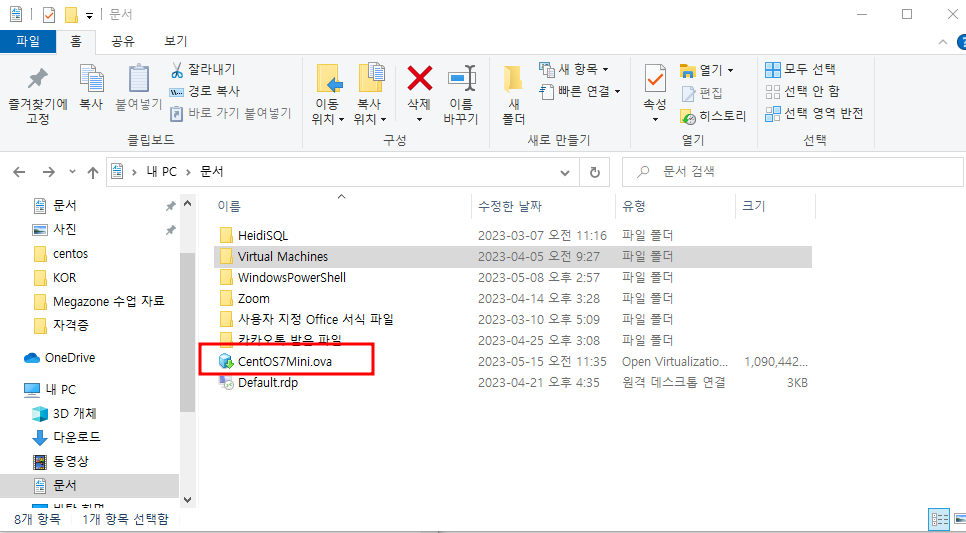Image resolution: width=966 pixels, height=533 pixels.
Task: Click the Back navigation arrow
Action: point(19,172)
